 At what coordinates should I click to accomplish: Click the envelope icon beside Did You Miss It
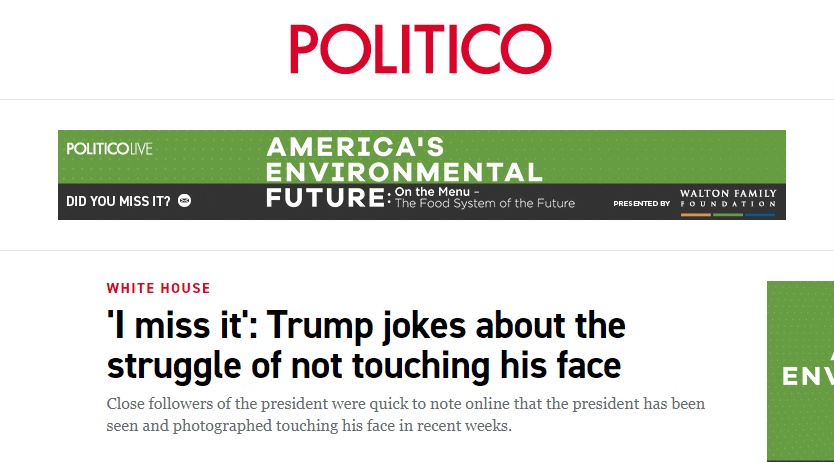tap(184, 201)
